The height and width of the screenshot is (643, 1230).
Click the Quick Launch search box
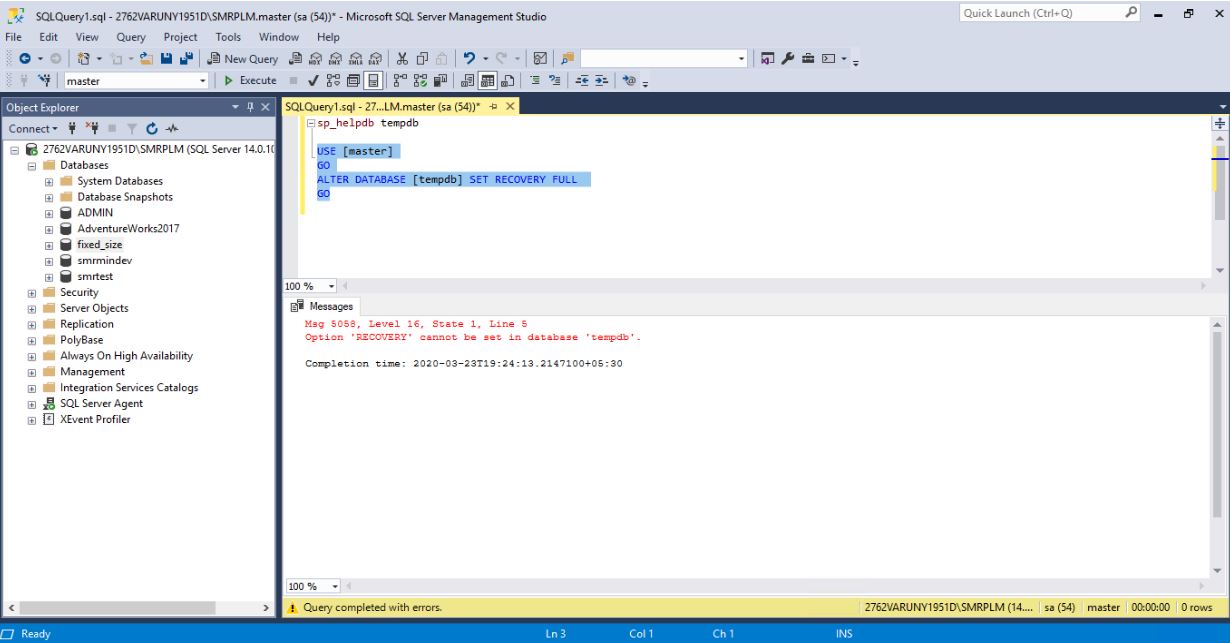pos(1050,13)
